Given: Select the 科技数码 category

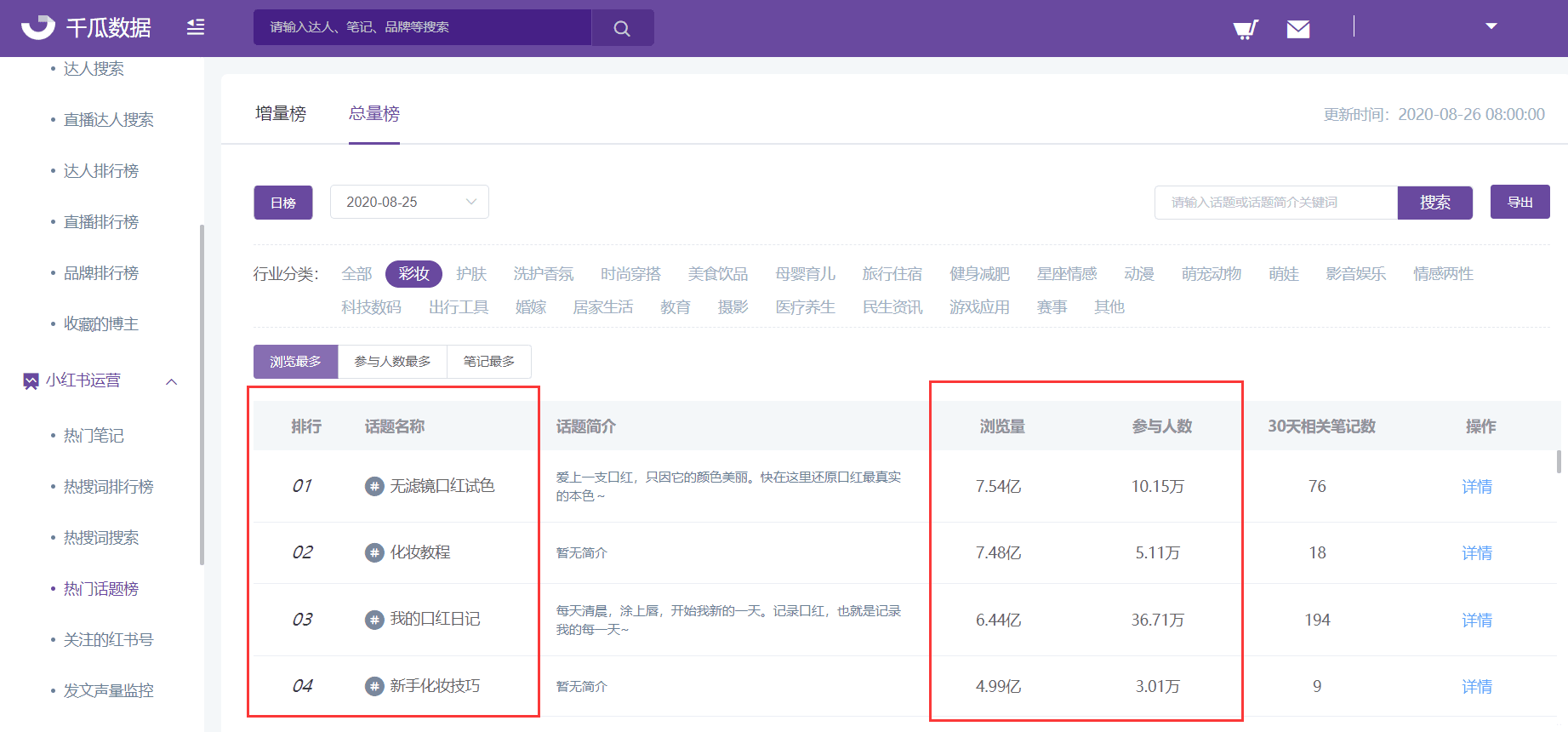Looking at the screenshot, I should 371,307.
